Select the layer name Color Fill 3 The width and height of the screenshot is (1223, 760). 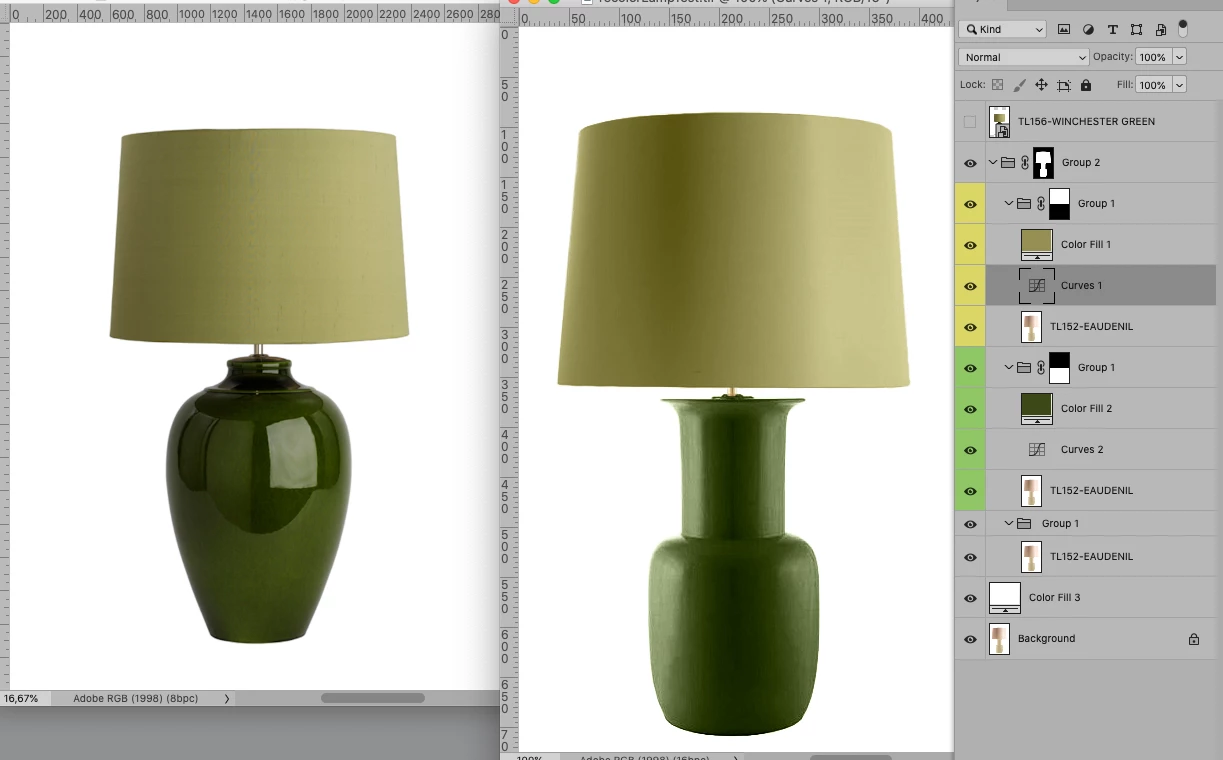coord(1054,598)
